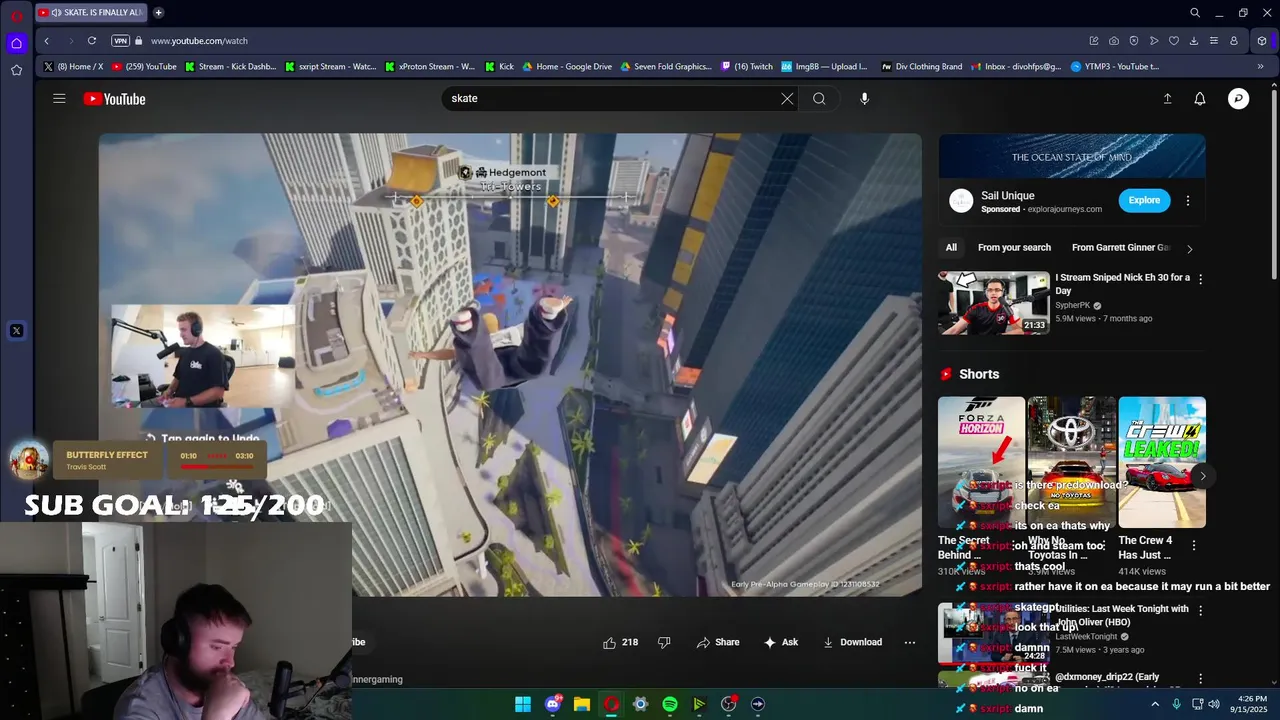Open more options for Sail Unique ad
Screen dimensions: 1280x720
(1188, 201)
